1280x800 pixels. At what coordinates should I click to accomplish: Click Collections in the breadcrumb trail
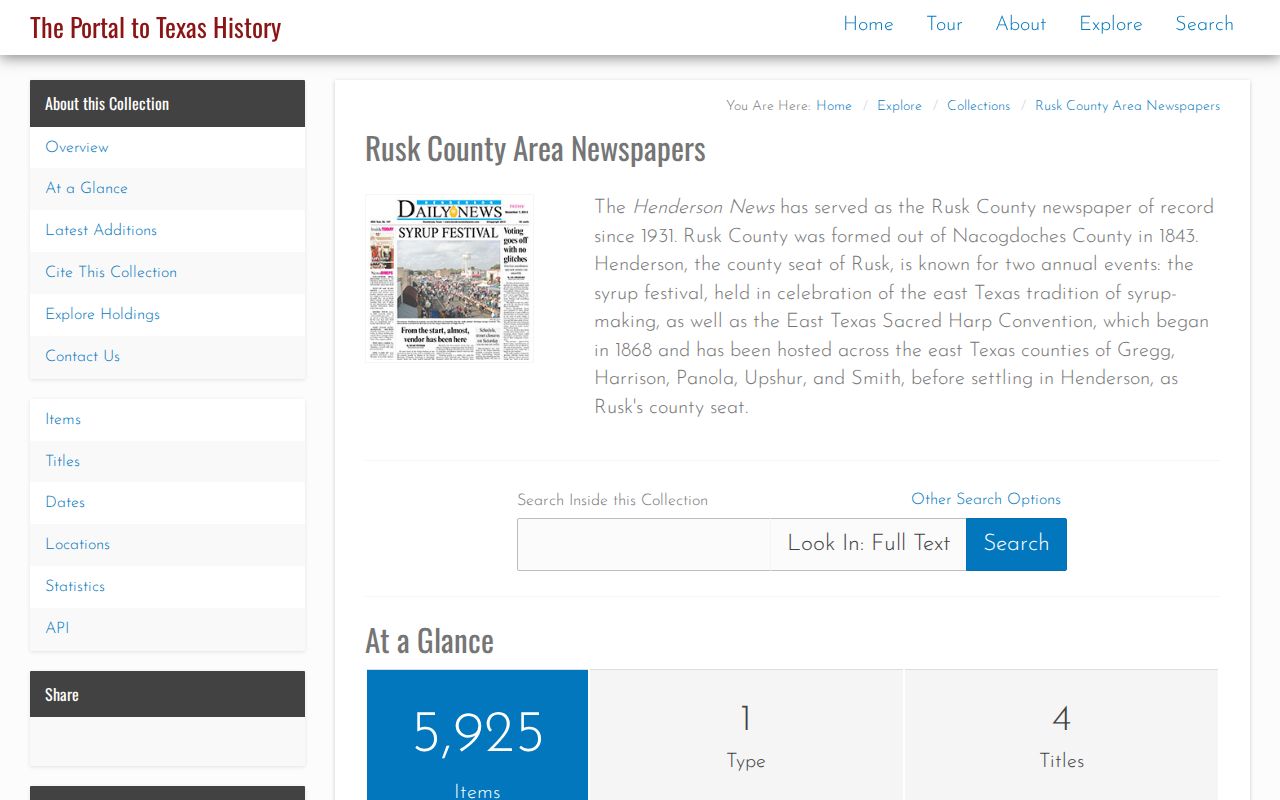pyautogui.click(x=978, y=106)
